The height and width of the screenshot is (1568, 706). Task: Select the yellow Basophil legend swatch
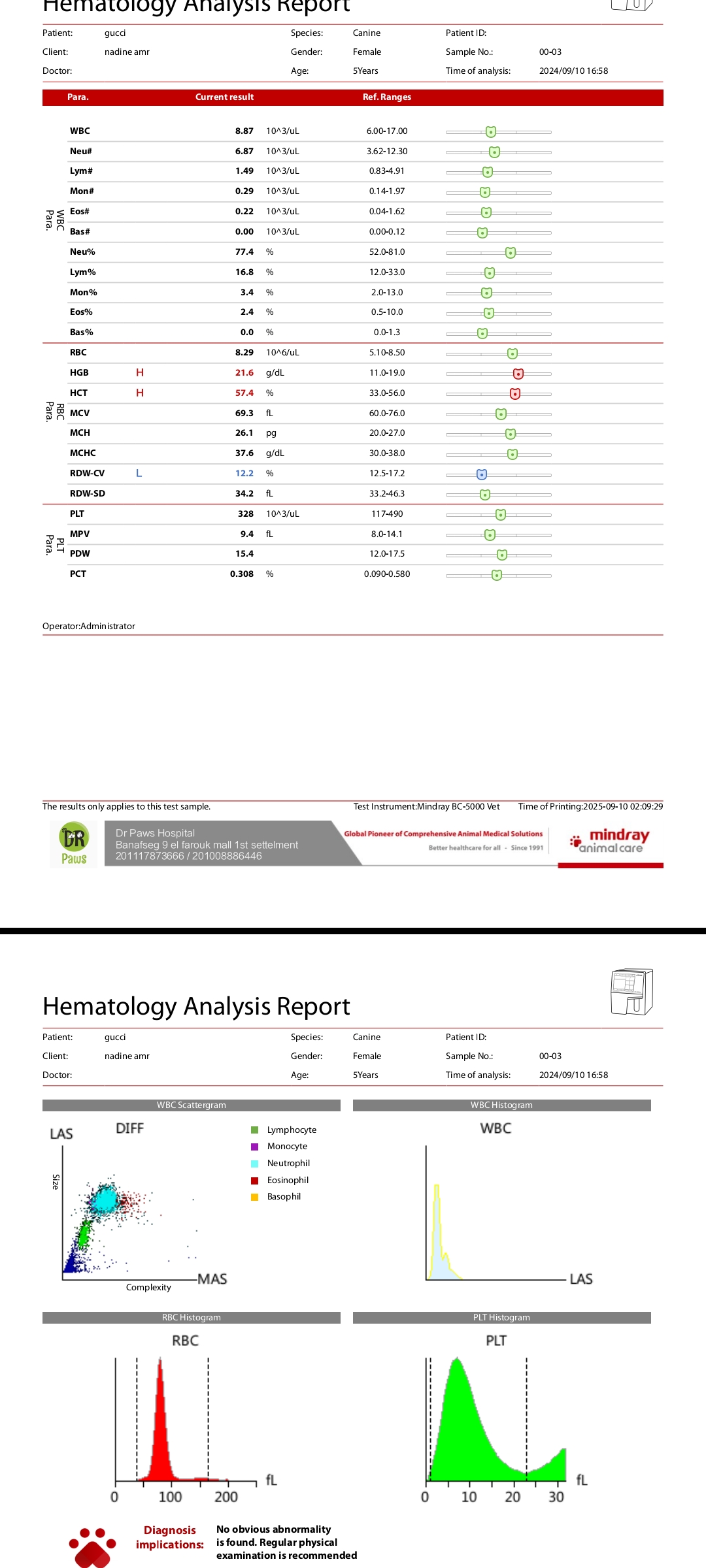point(255,1197)
